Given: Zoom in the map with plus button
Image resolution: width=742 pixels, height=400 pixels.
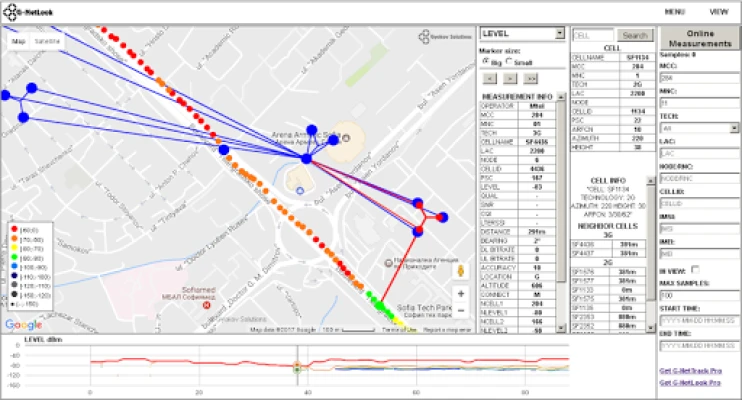Looking at the screenshot, I should [460, 293].
